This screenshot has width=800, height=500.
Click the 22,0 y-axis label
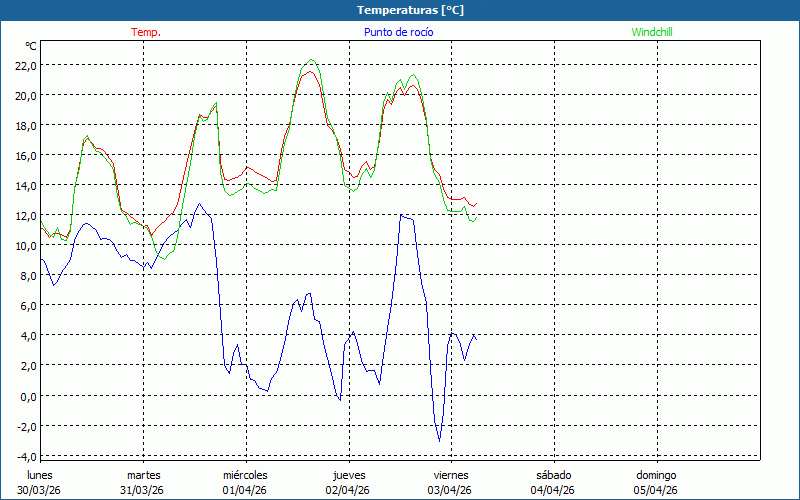pos(24,65)
